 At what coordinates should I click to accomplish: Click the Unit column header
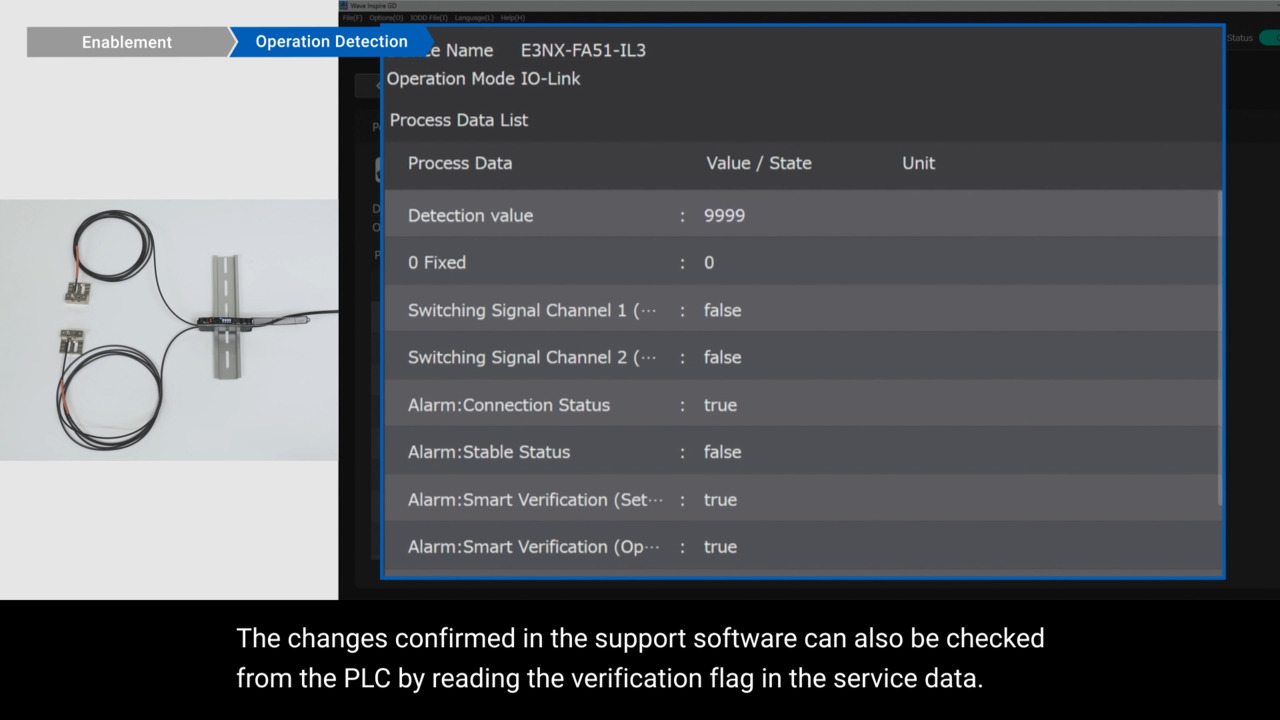coord(918,163)
